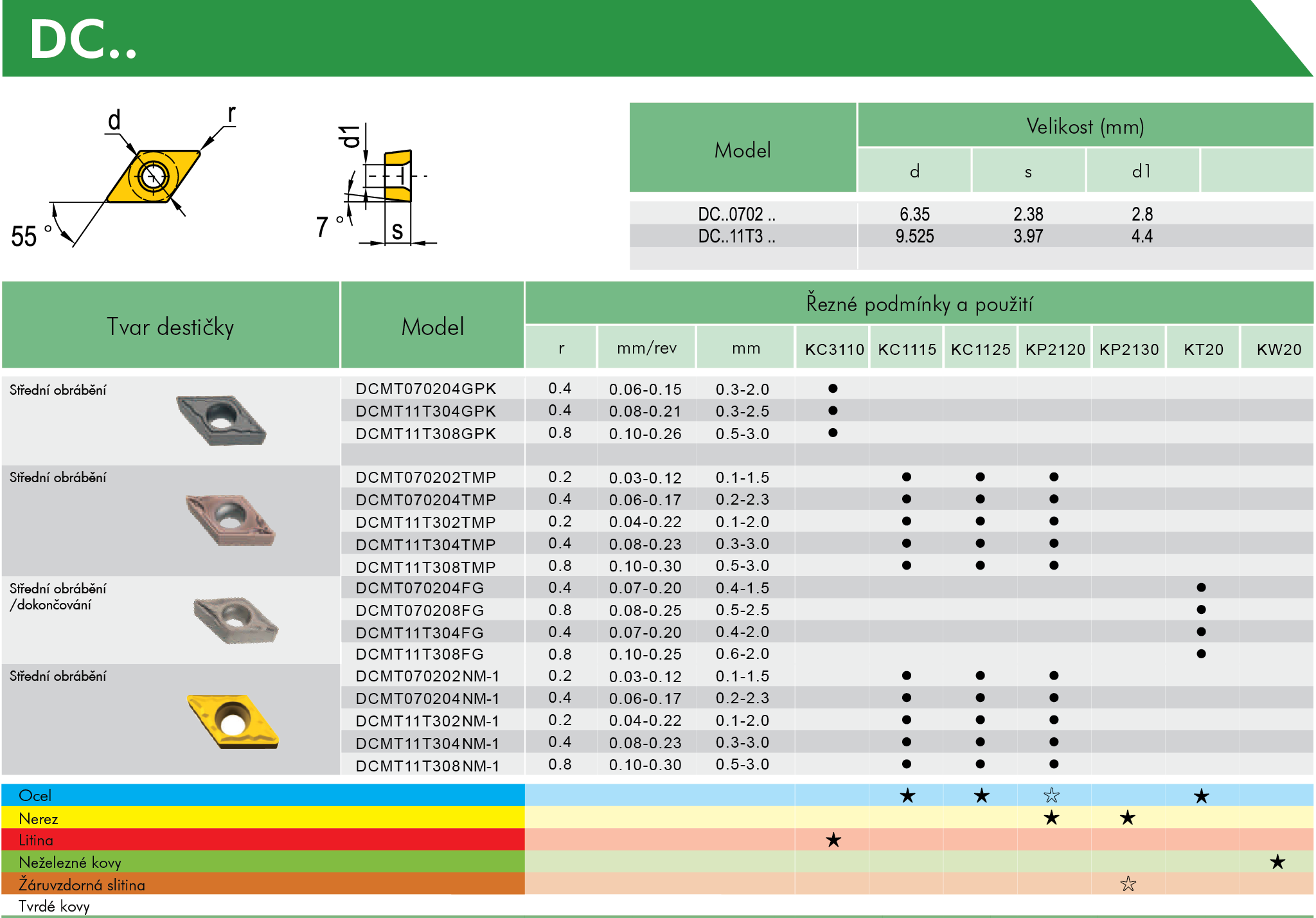Select the DCMT11T308TMP model row
The width and height of the screenshot is (1316, 918).
(425, 567)
